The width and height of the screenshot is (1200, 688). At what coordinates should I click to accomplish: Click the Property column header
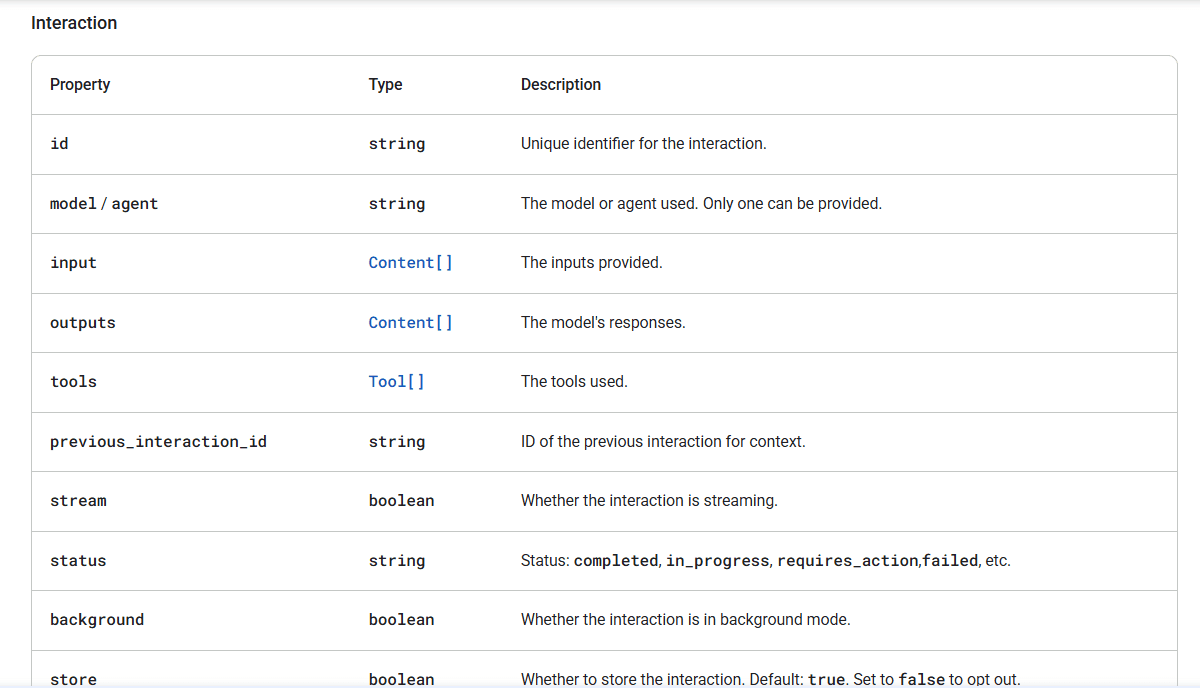[x=80, y=84]
